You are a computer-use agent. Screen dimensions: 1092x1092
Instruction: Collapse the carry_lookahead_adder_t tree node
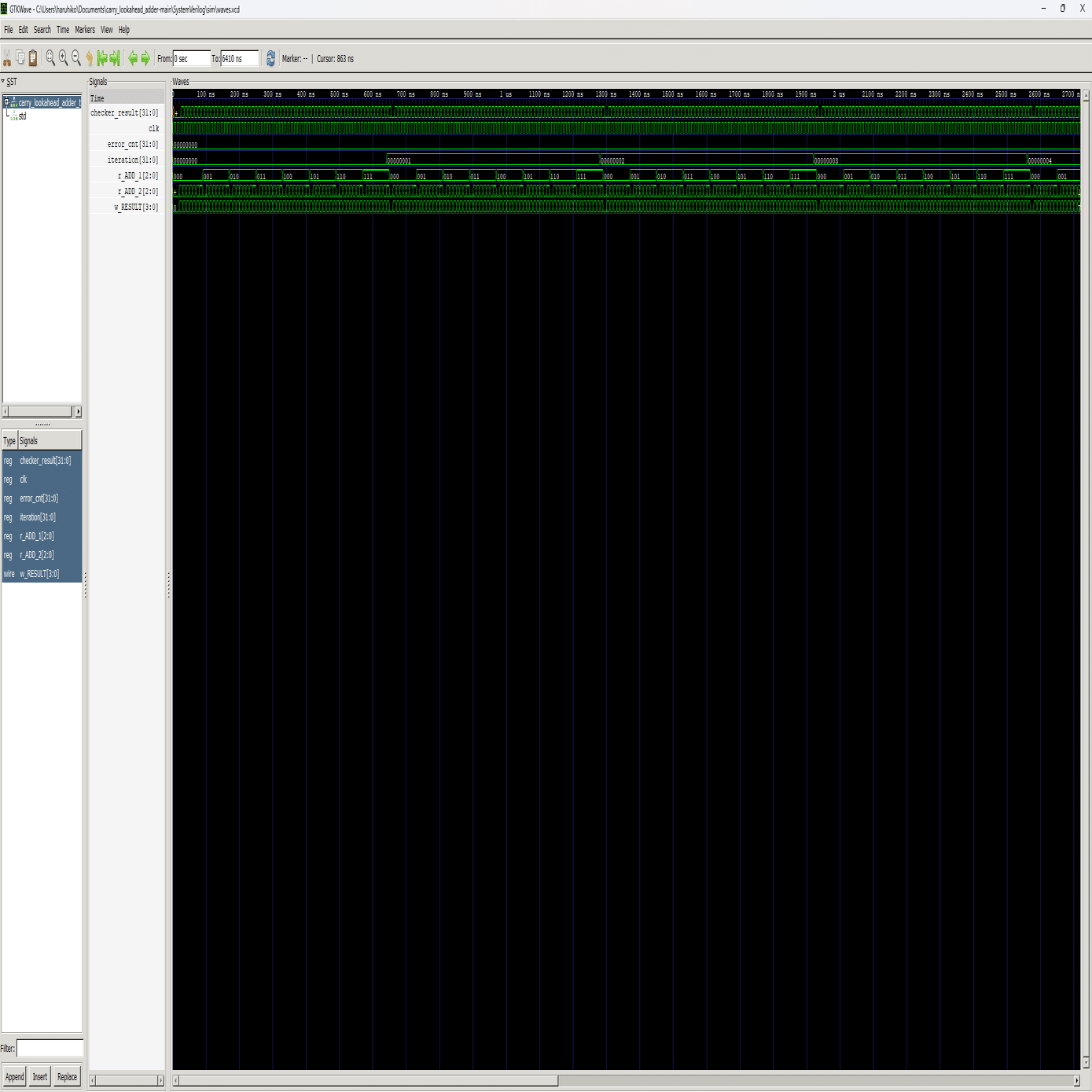click(x=6, y=102)
